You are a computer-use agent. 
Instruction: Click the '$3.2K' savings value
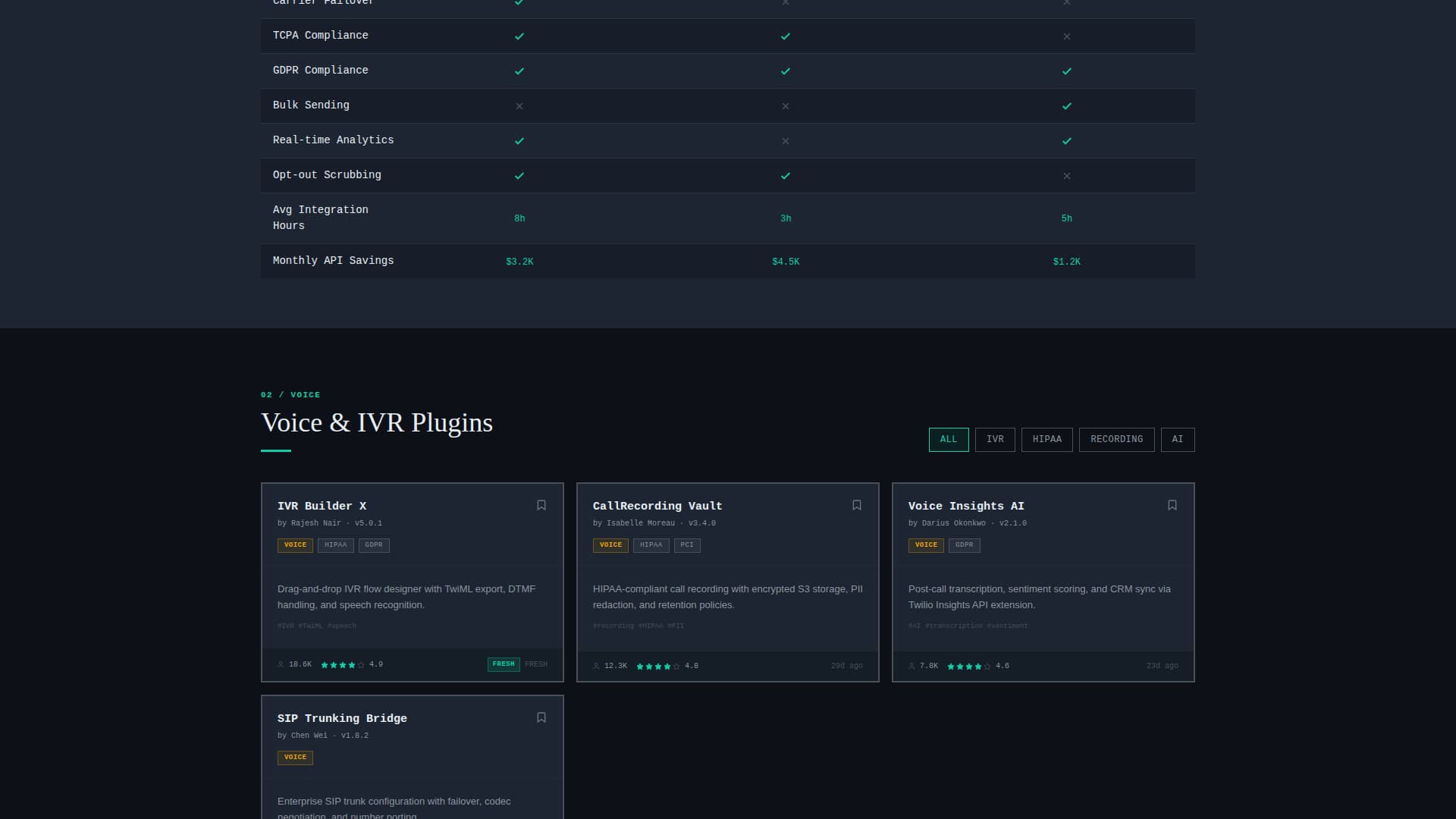519,262
